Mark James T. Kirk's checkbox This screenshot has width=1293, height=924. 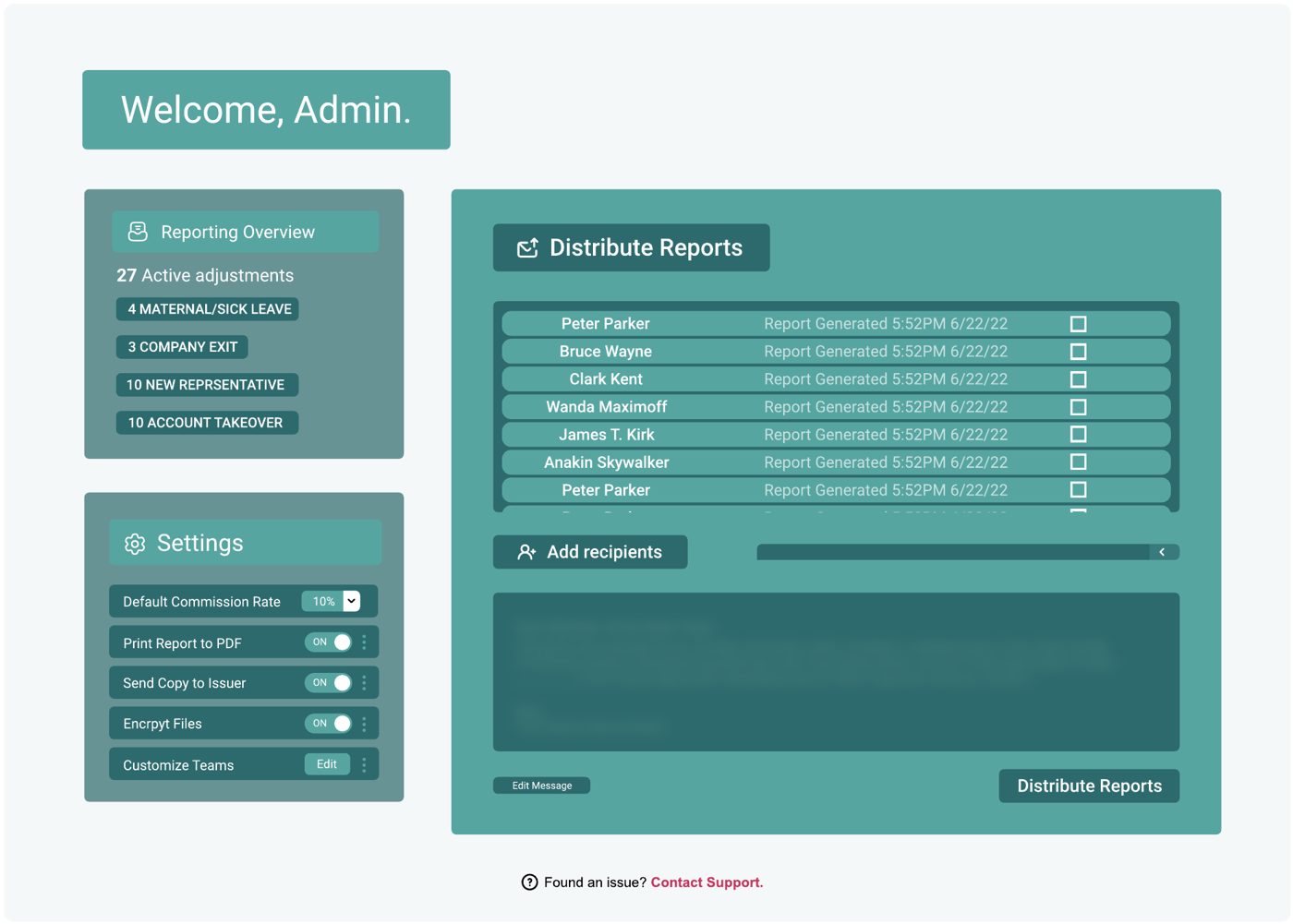pyautogui.click(x=1078, y=434)
